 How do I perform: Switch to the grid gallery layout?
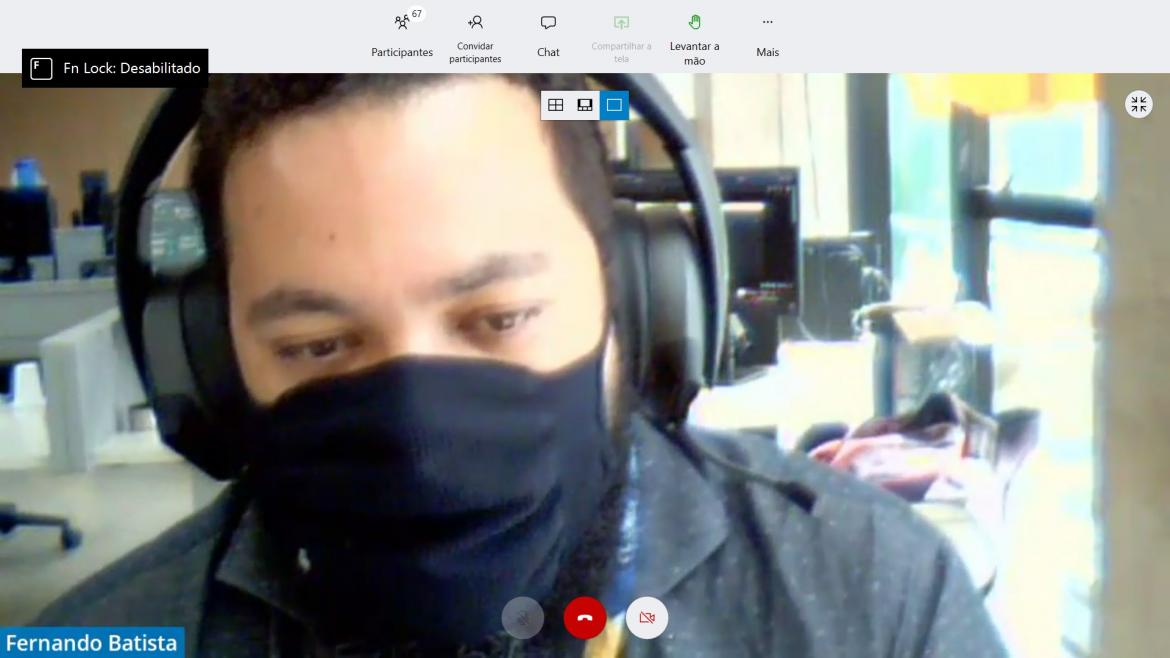tap(556, 105)
